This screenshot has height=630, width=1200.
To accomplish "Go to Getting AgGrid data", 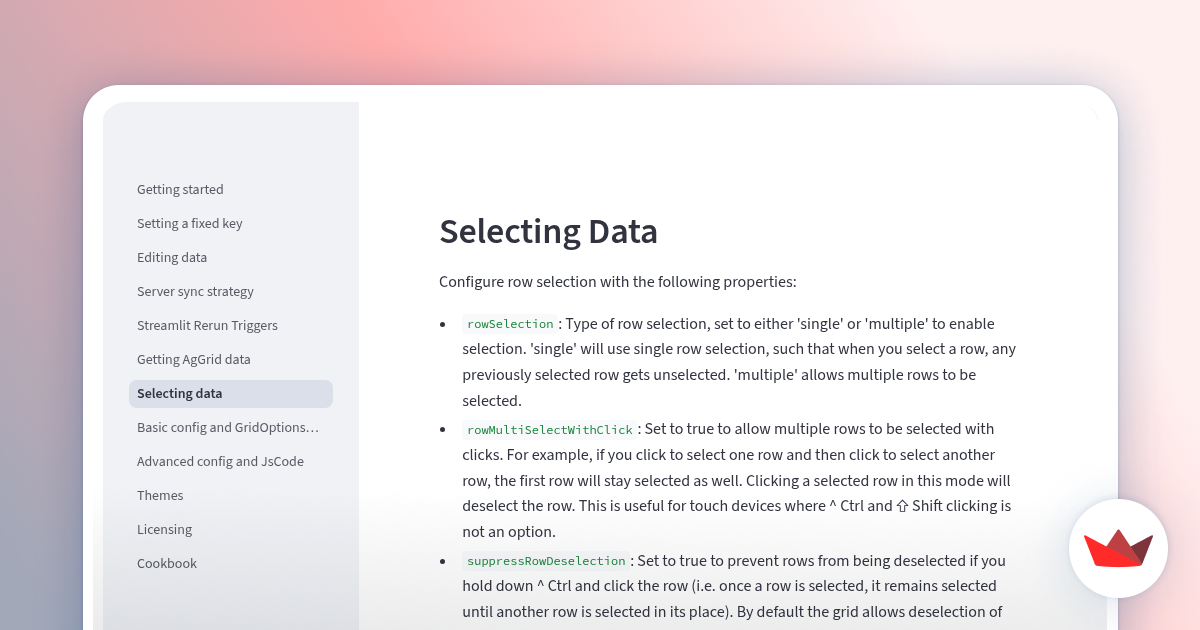I will (194, 359).
